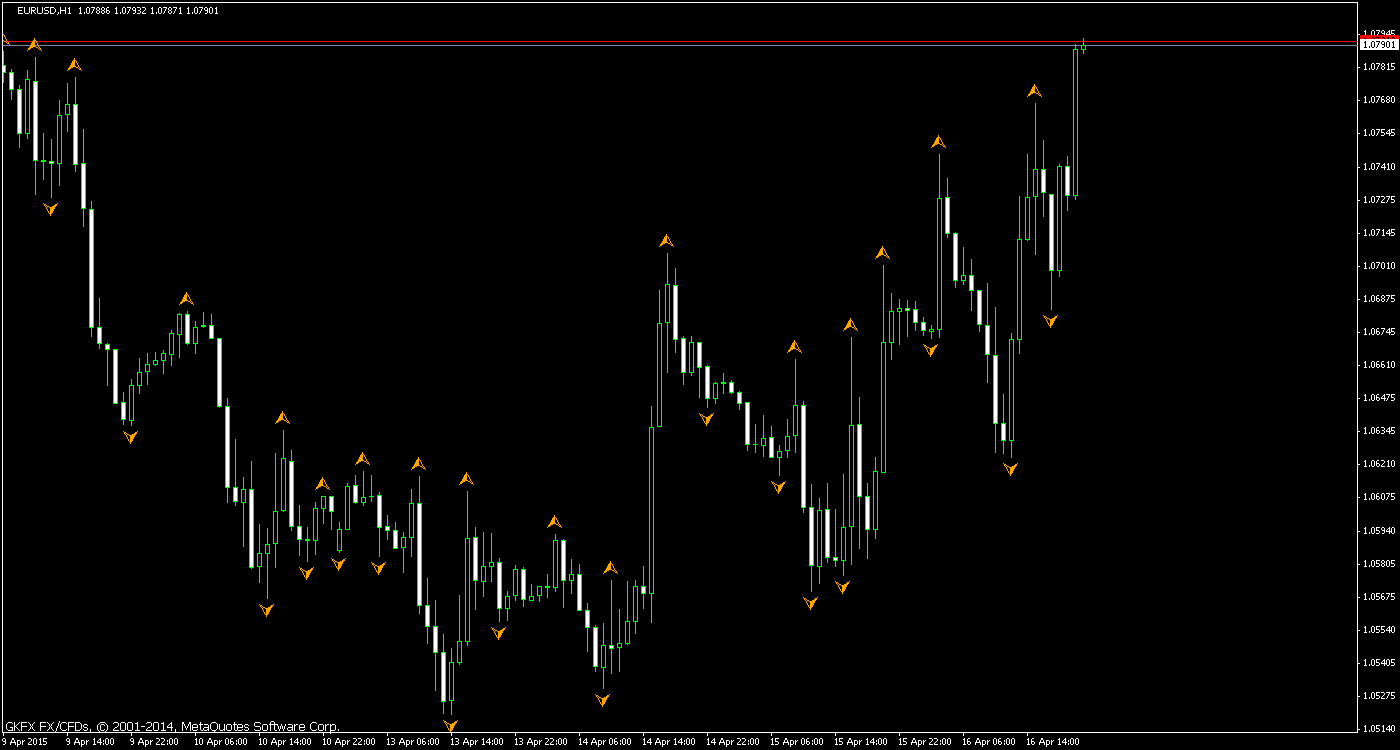Select the up-arrow signal above the 10 Apr 06:00 peak

click(185, 296)
